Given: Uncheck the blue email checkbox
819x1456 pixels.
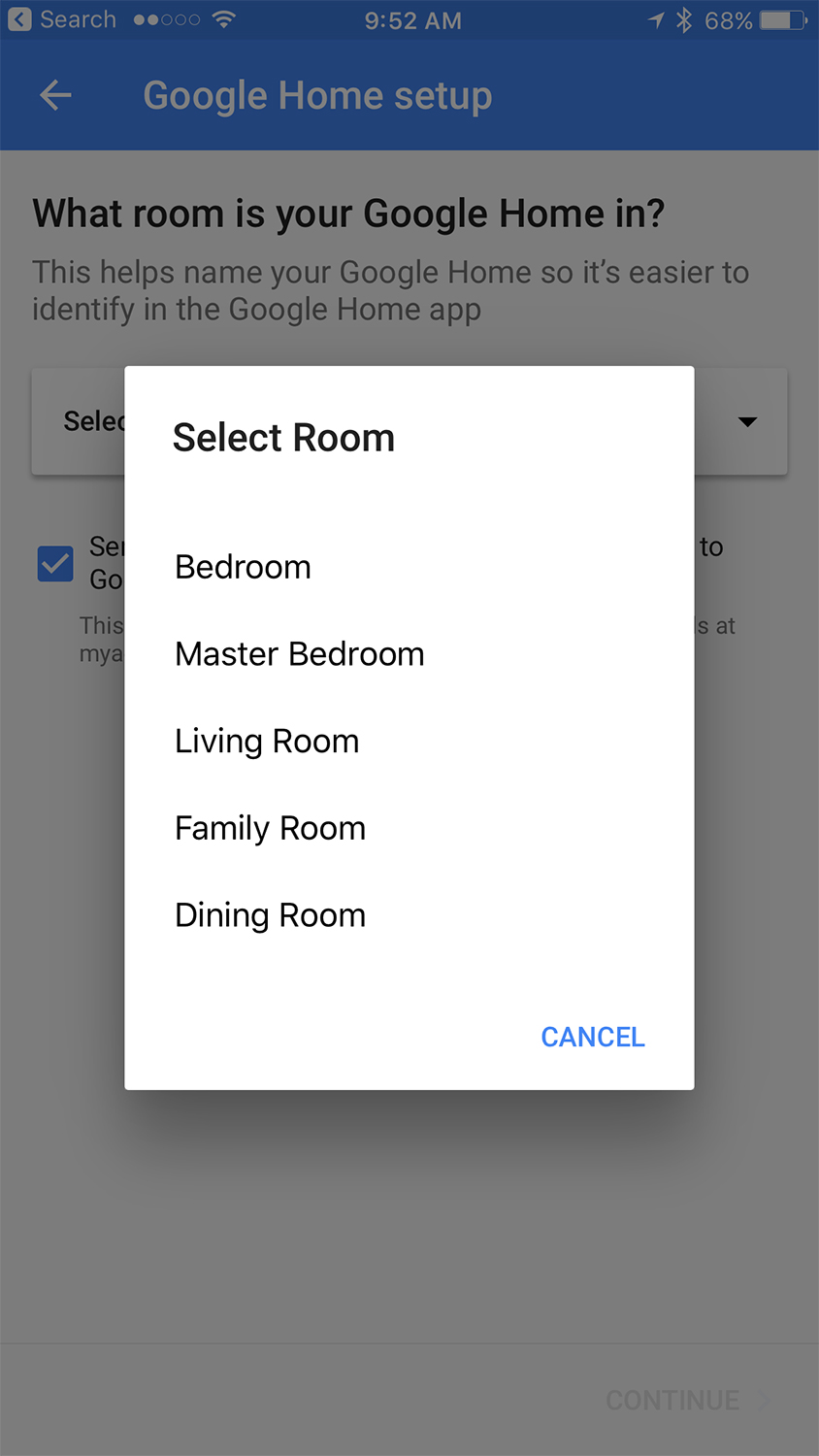Looking at the screenshot, I should [x=55, y=564].
